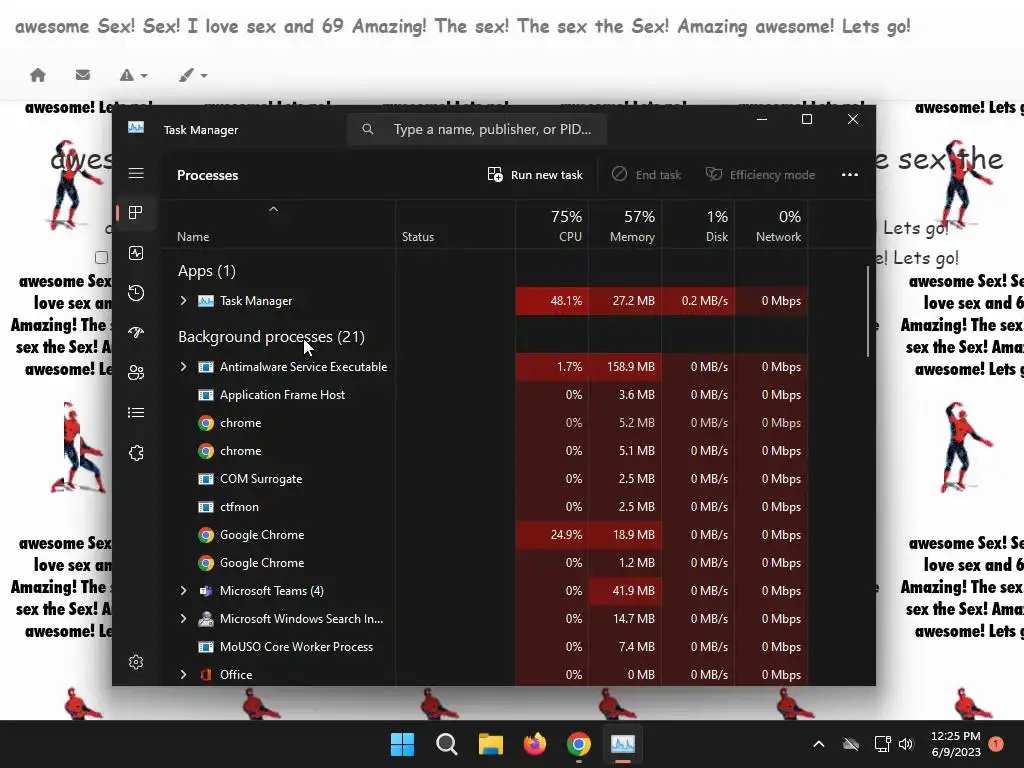Screen dimensions: 1024x768
Task: Click the volume speaker tray icon
Action: pyautogui.click(x=906, y=744)
